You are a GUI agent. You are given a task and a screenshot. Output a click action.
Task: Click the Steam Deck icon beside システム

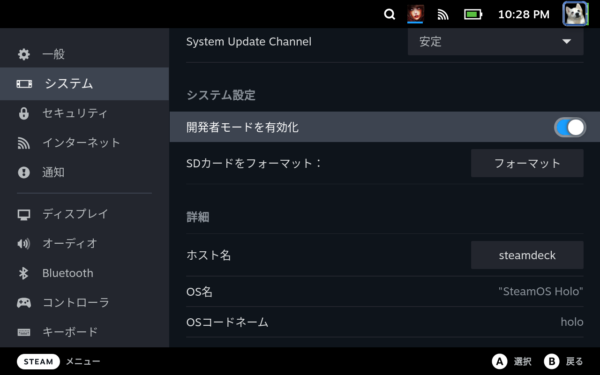[x=24, y=84]
